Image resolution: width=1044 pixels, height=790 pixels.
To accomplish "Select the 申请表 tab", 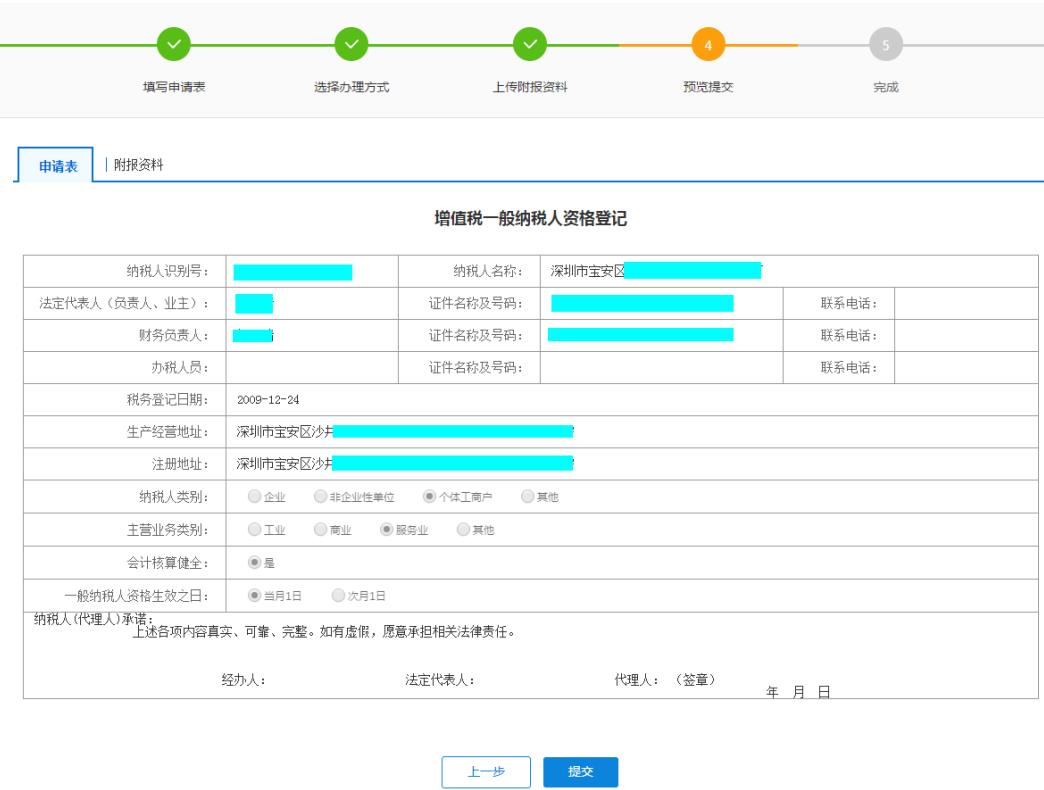I will (58, 167).
